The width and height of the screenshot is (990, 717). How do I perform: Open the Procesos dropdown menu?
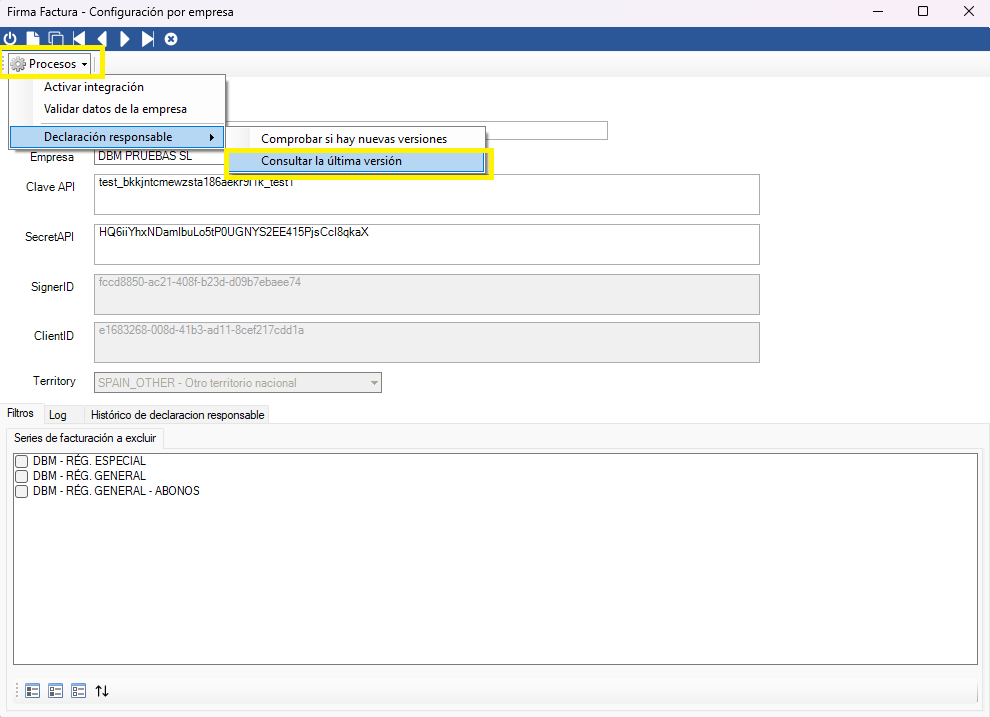53,64
